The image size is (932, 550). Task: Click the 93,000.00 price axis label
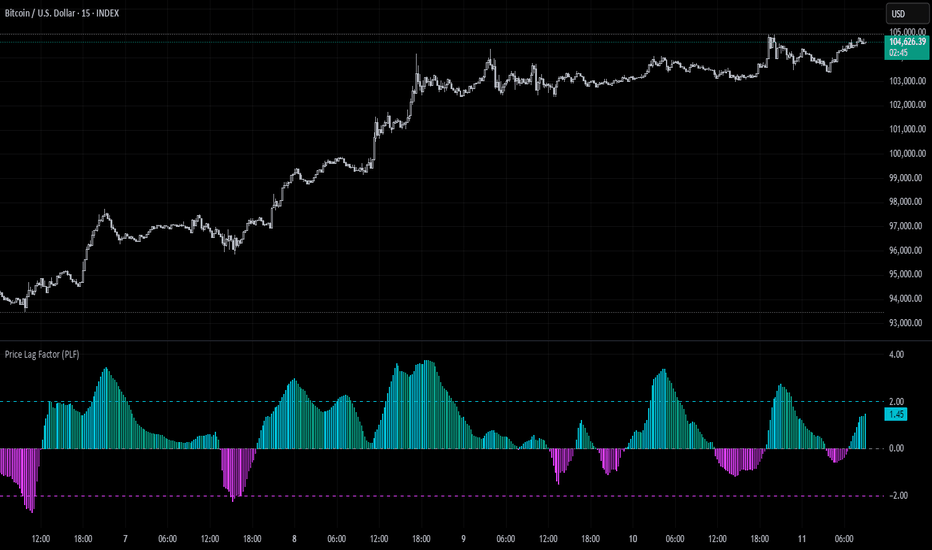point(907,323)
